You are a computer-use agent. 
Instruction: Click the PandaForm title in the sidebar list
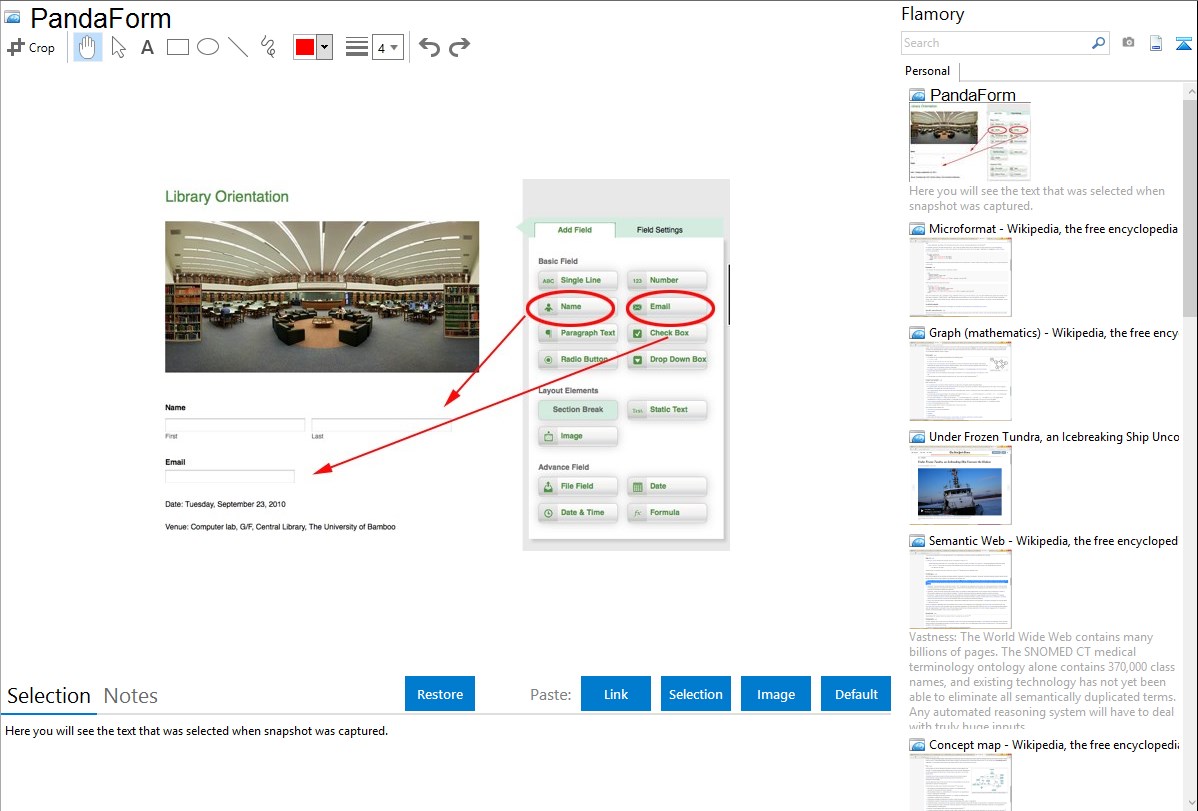click(x=973, y=95)
